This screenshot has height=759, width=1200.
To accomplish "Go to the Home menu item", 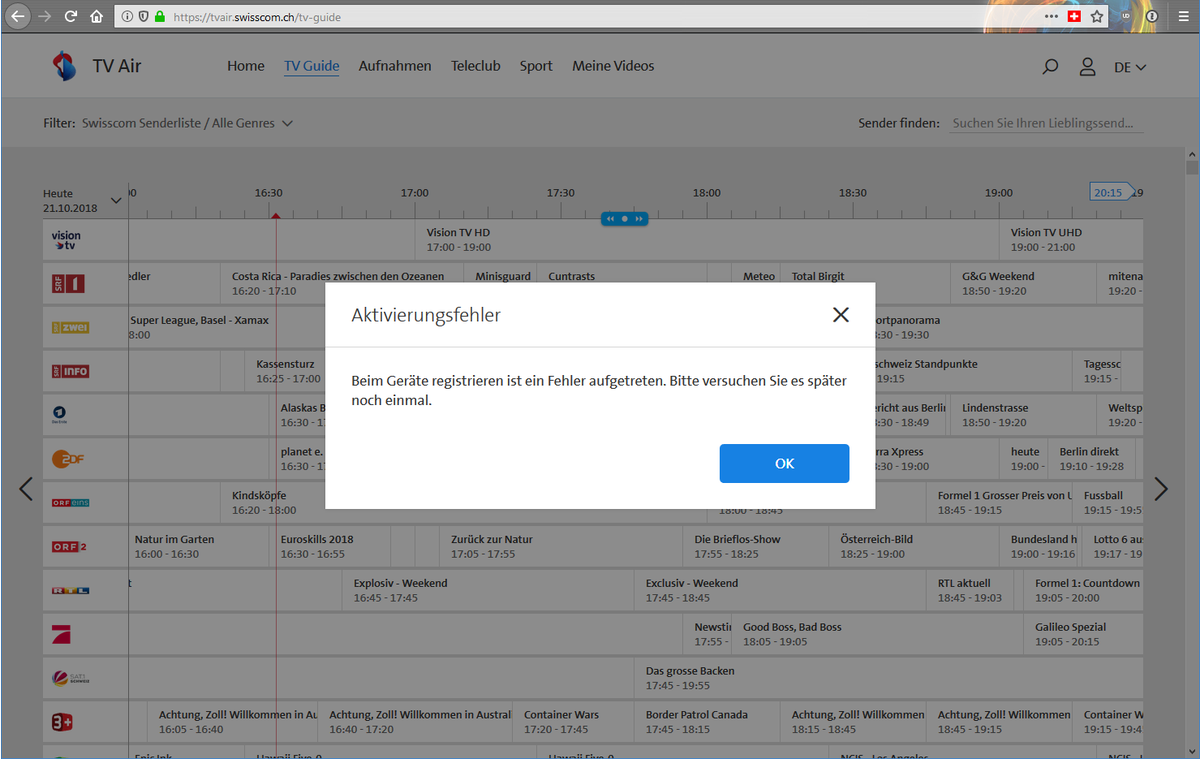I will pos(246,66).
